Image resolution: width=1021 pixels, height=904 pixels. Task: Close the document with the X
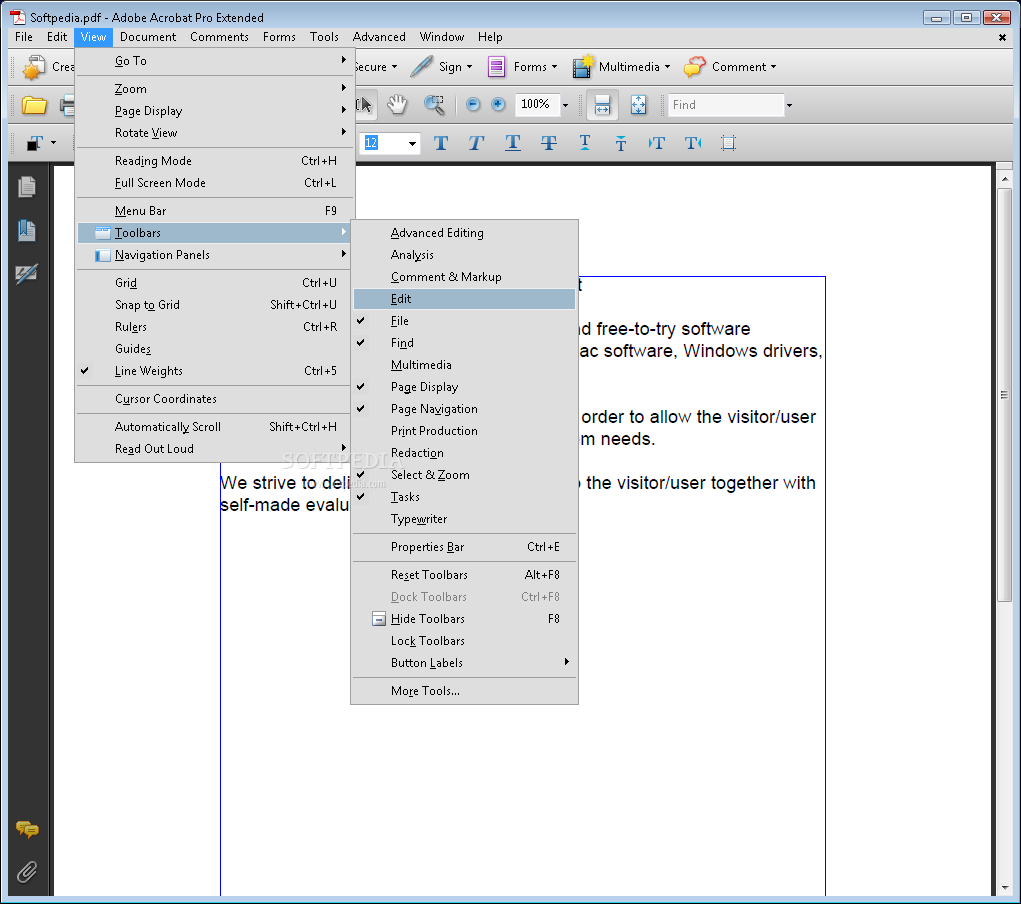tap(1002, 38)
